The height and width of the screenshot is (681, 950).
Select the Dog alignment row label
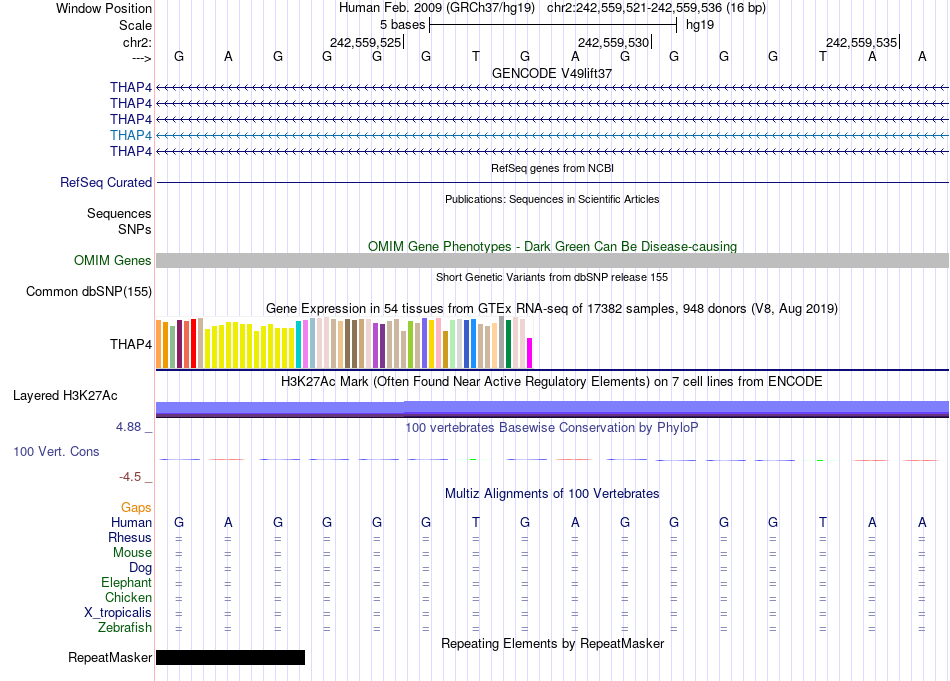pos(141,568)
